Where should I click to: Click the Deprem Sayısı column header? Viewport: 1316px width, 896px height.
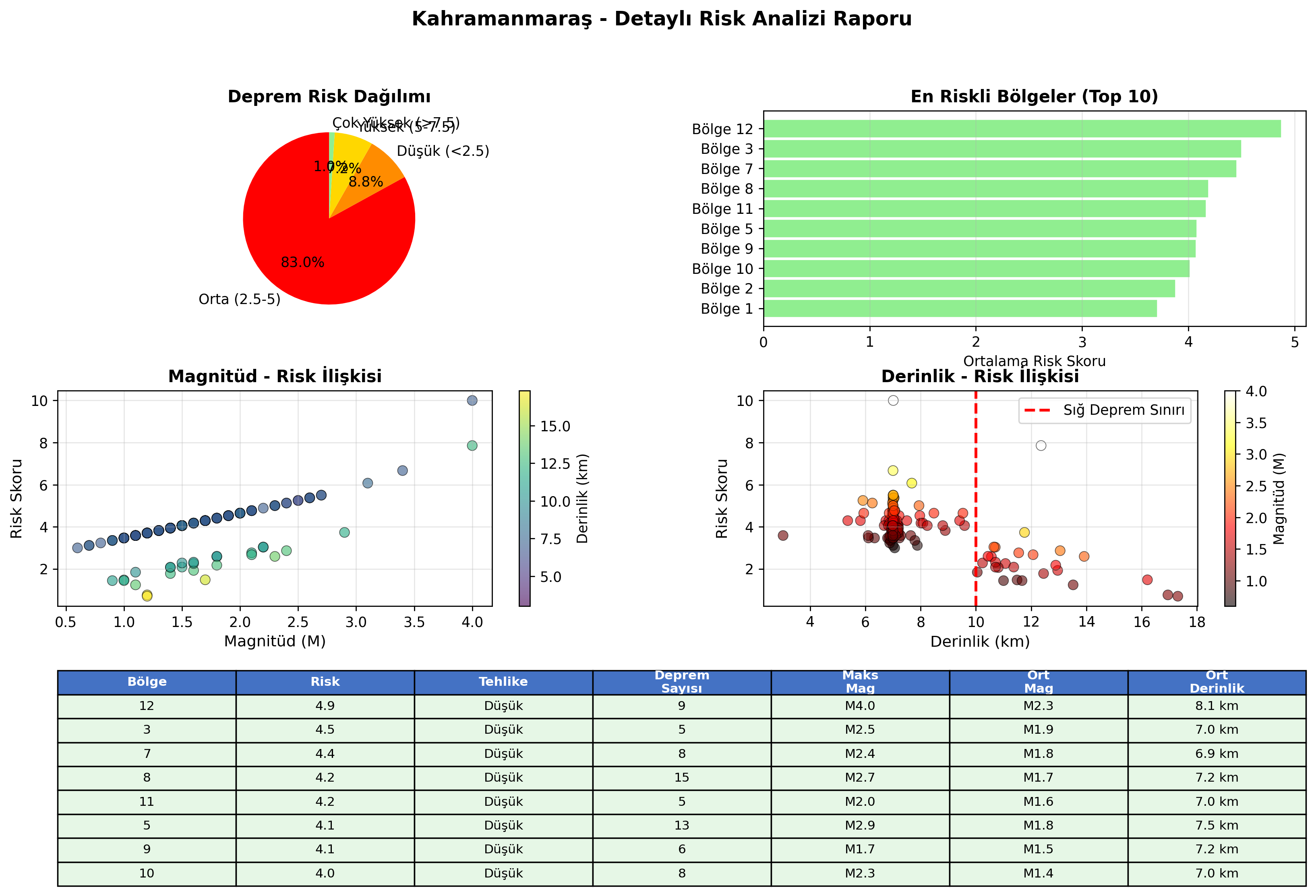coord(682,682)
